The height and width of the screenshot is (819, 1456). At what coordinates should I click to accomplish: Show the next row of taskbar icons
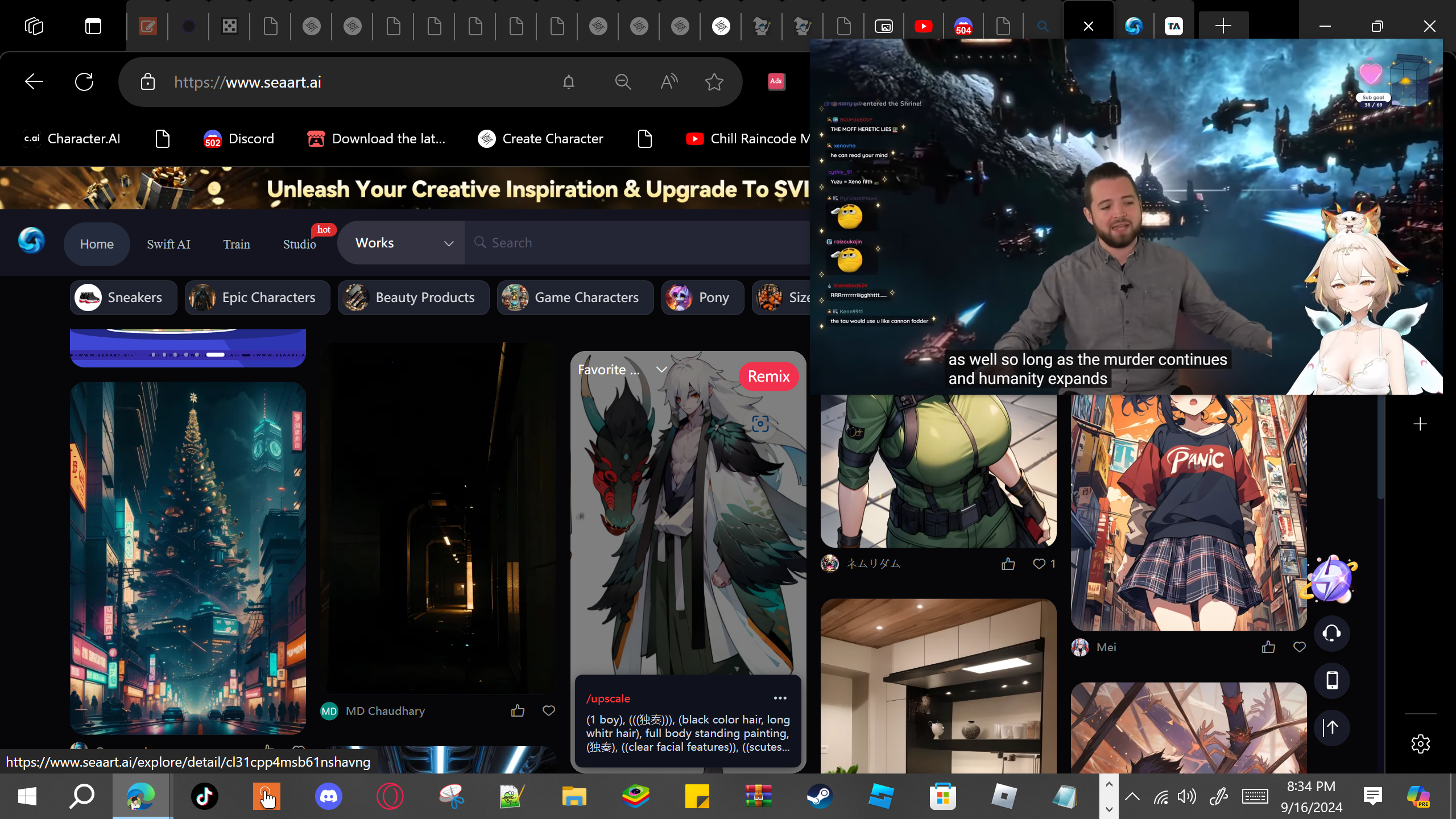coord(1109,809)
